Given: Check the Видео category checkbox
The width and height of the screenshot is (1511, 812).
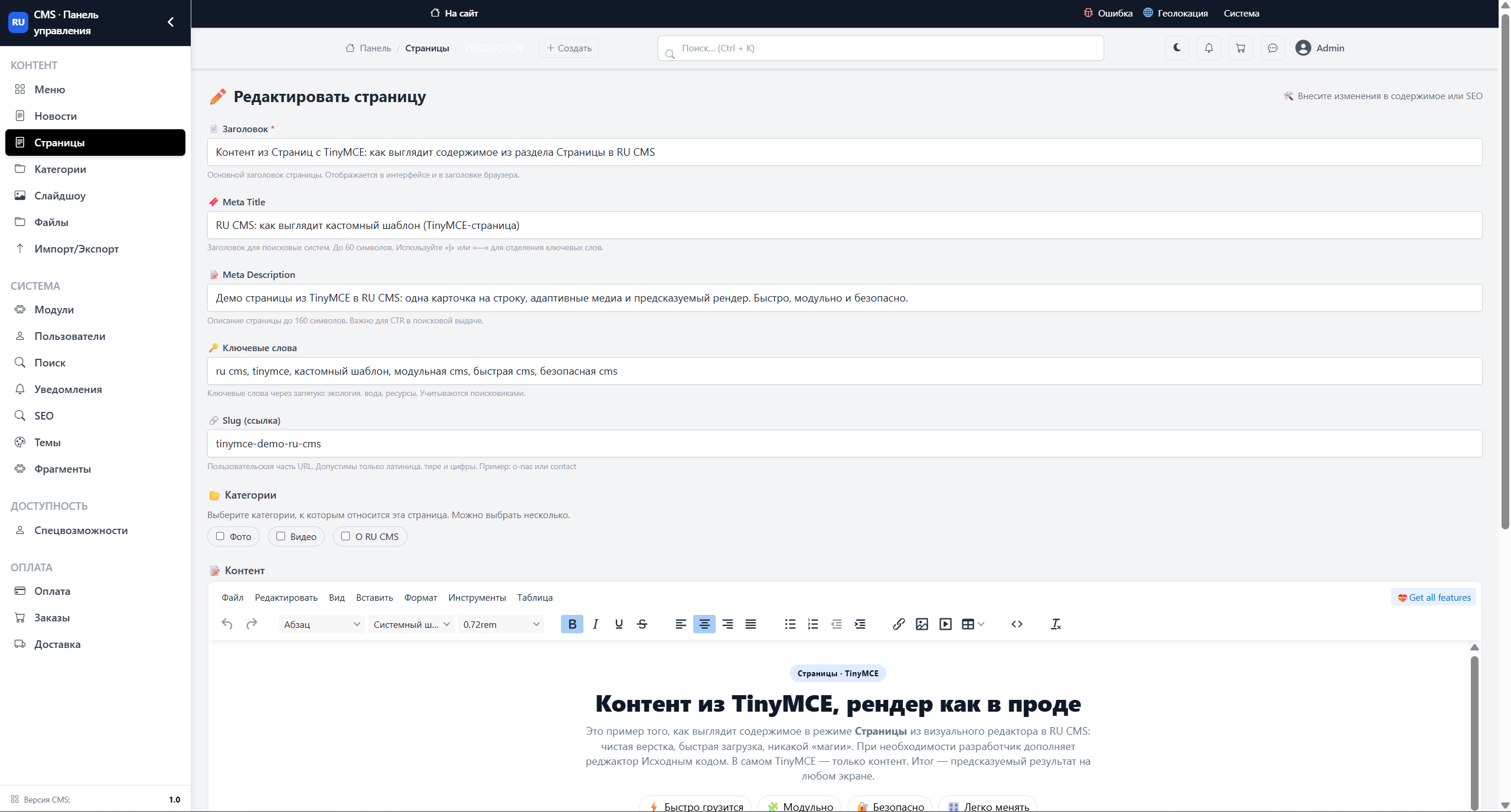Looking at the screenshot, I should tap(281, 536).
